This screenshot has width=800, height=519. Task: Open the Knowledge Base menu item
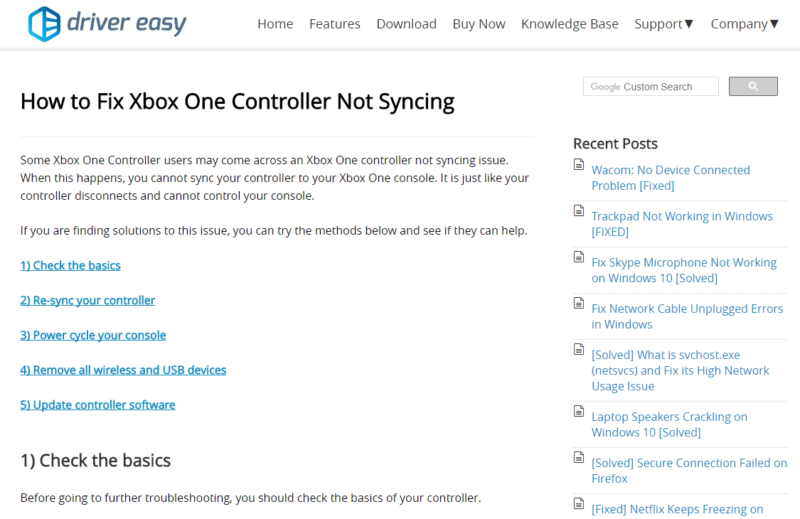(x=569, y=24)
